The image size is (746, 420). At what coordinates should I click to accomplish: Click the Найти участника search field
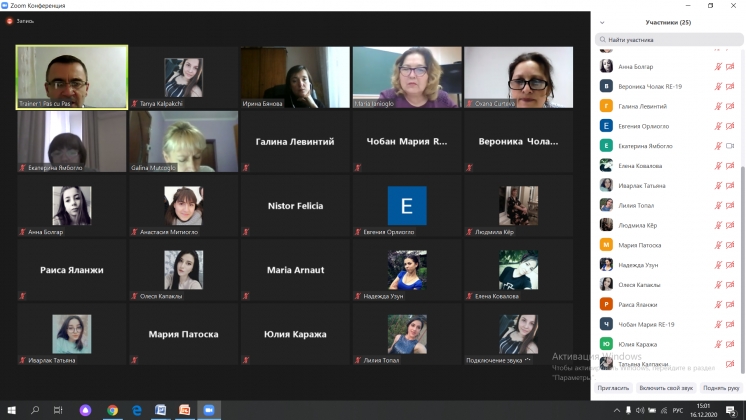(669, 39)
